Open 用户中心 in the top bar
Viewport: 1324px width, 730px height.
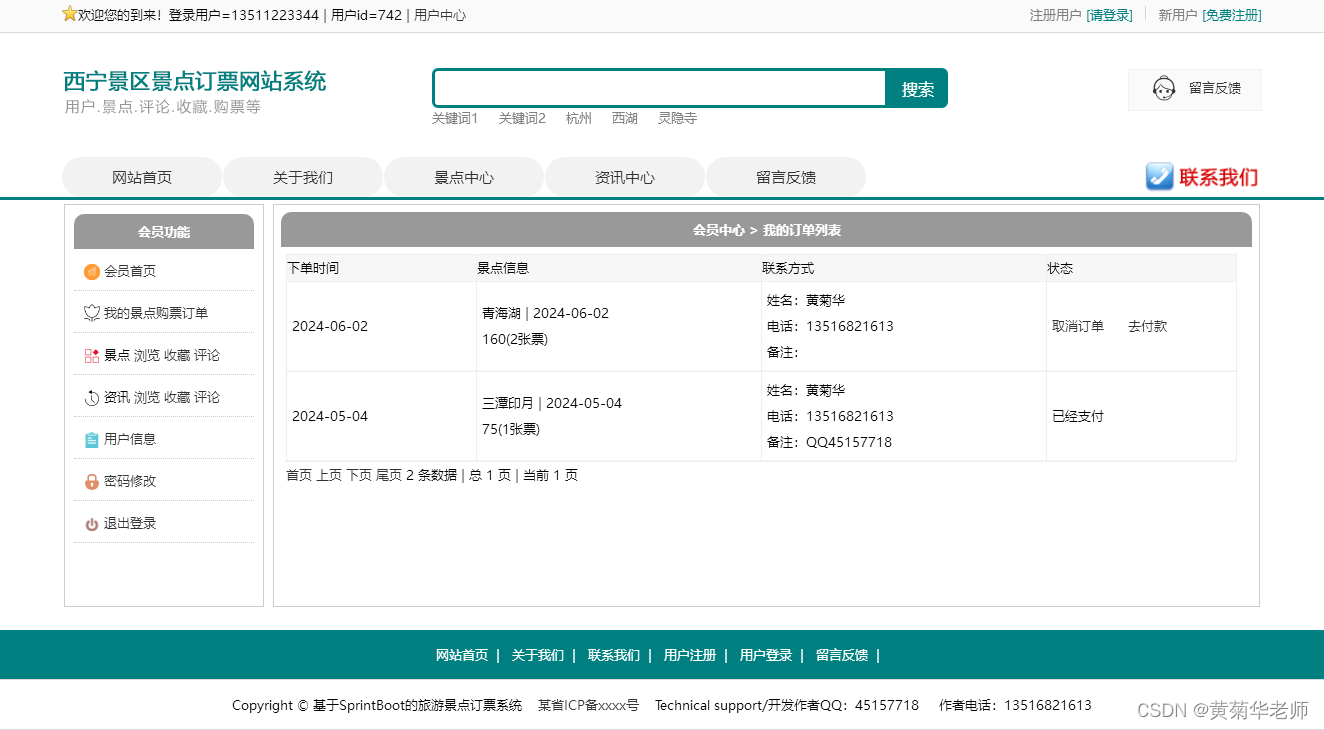[440, 15]
